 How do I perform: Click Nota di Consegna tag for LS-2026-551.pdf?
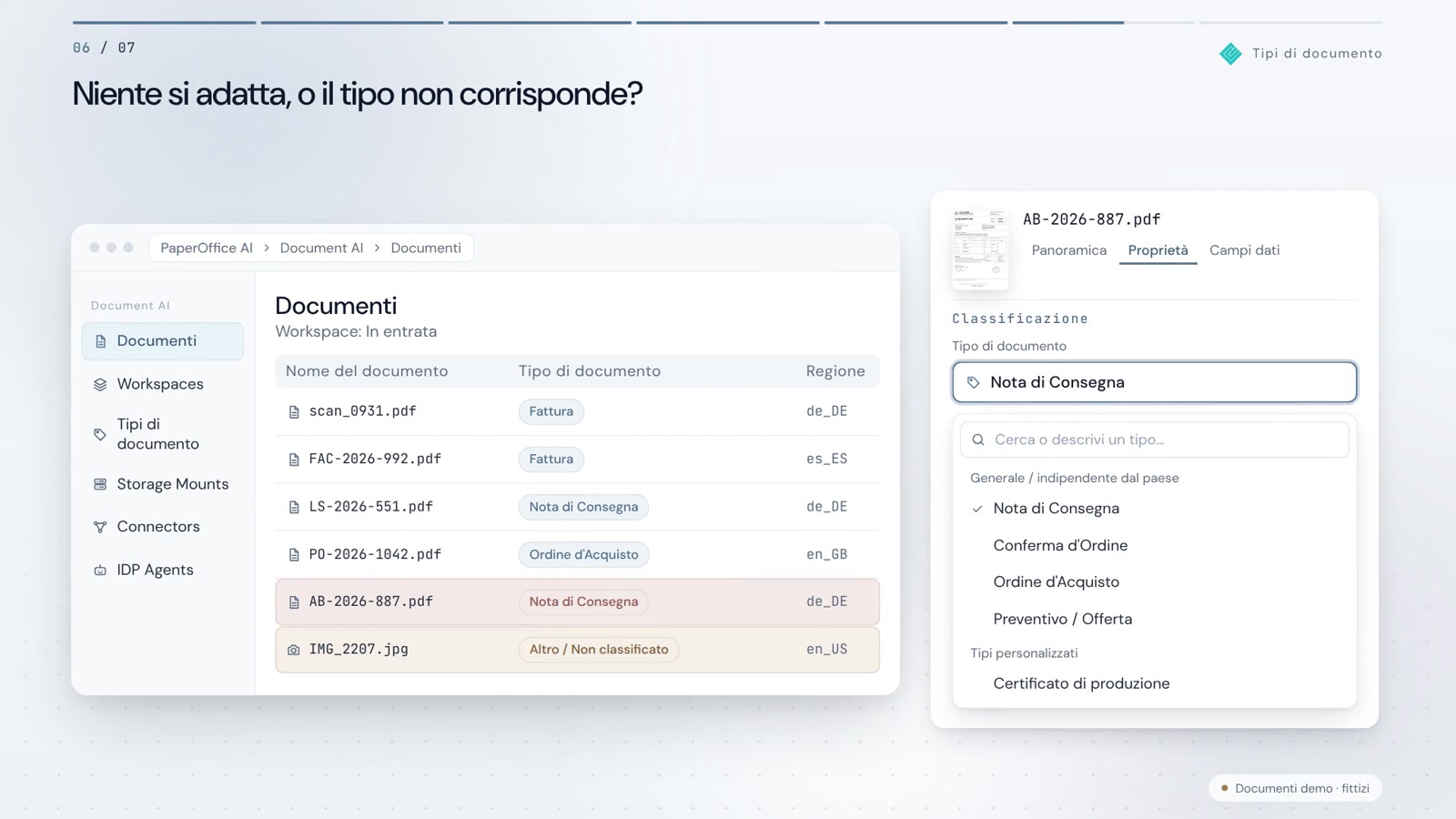click(583, 507)
